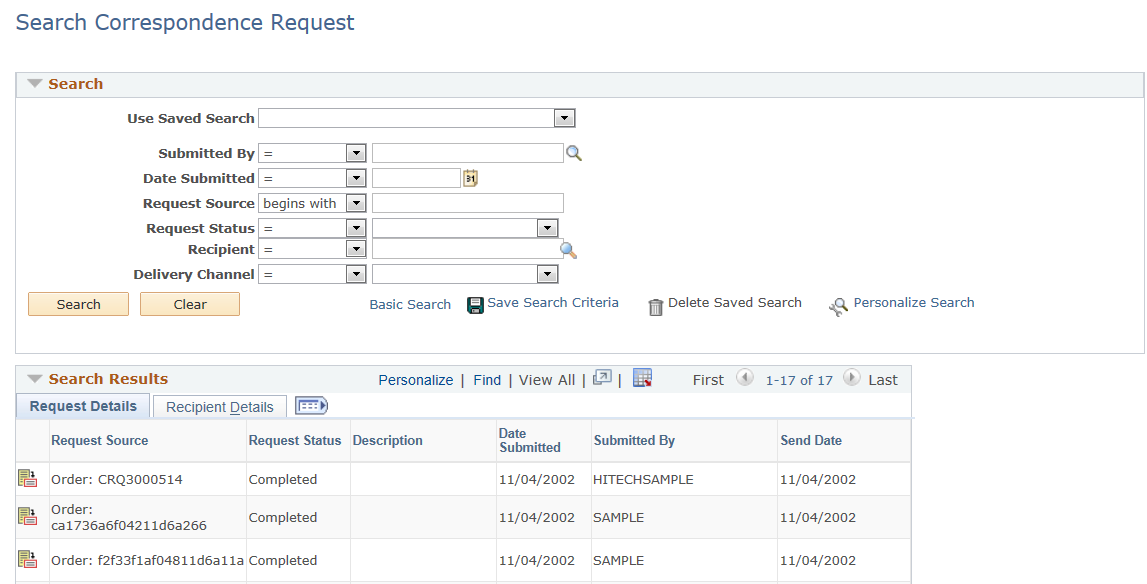1147x584 pixels.
Task: Click the Submitted By text field
Action: [x=468, y=153]
